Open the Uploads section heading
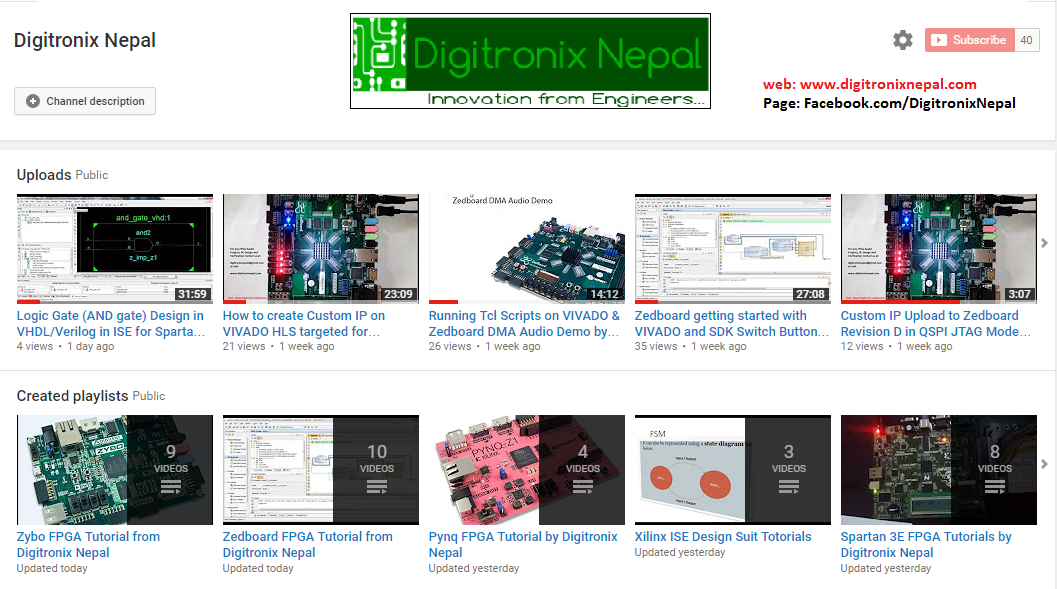Image resolution: width=1057 pixels, height=589 pixels. coord(44,175)
